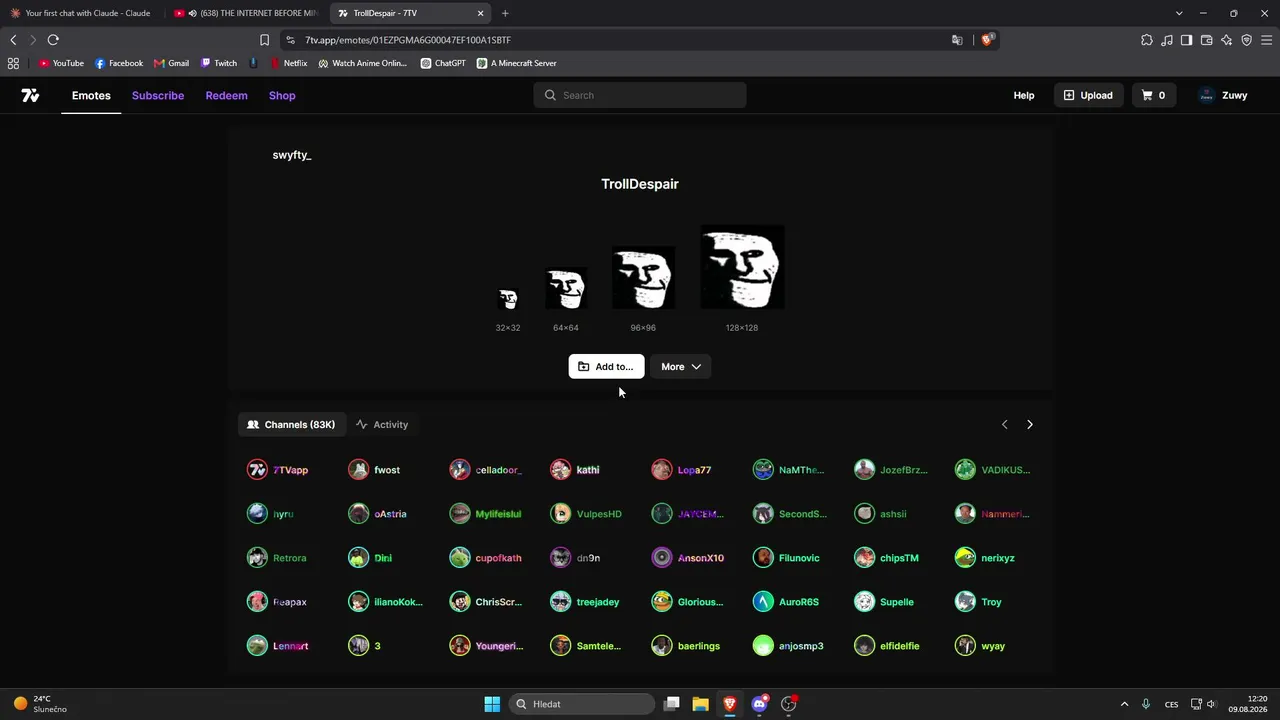The width and height of the screenshot is (1280, 720).
Task: Open Brave browser taskbar icon
Action: pos(730,704)
